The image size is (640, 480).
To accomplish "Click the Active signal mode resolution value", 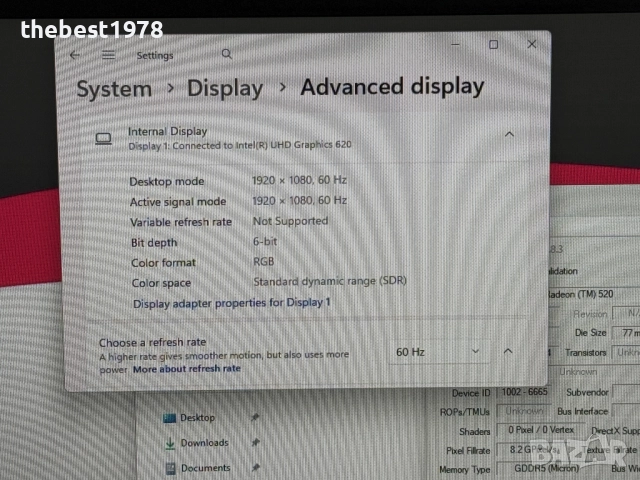I will click(299, 200).
